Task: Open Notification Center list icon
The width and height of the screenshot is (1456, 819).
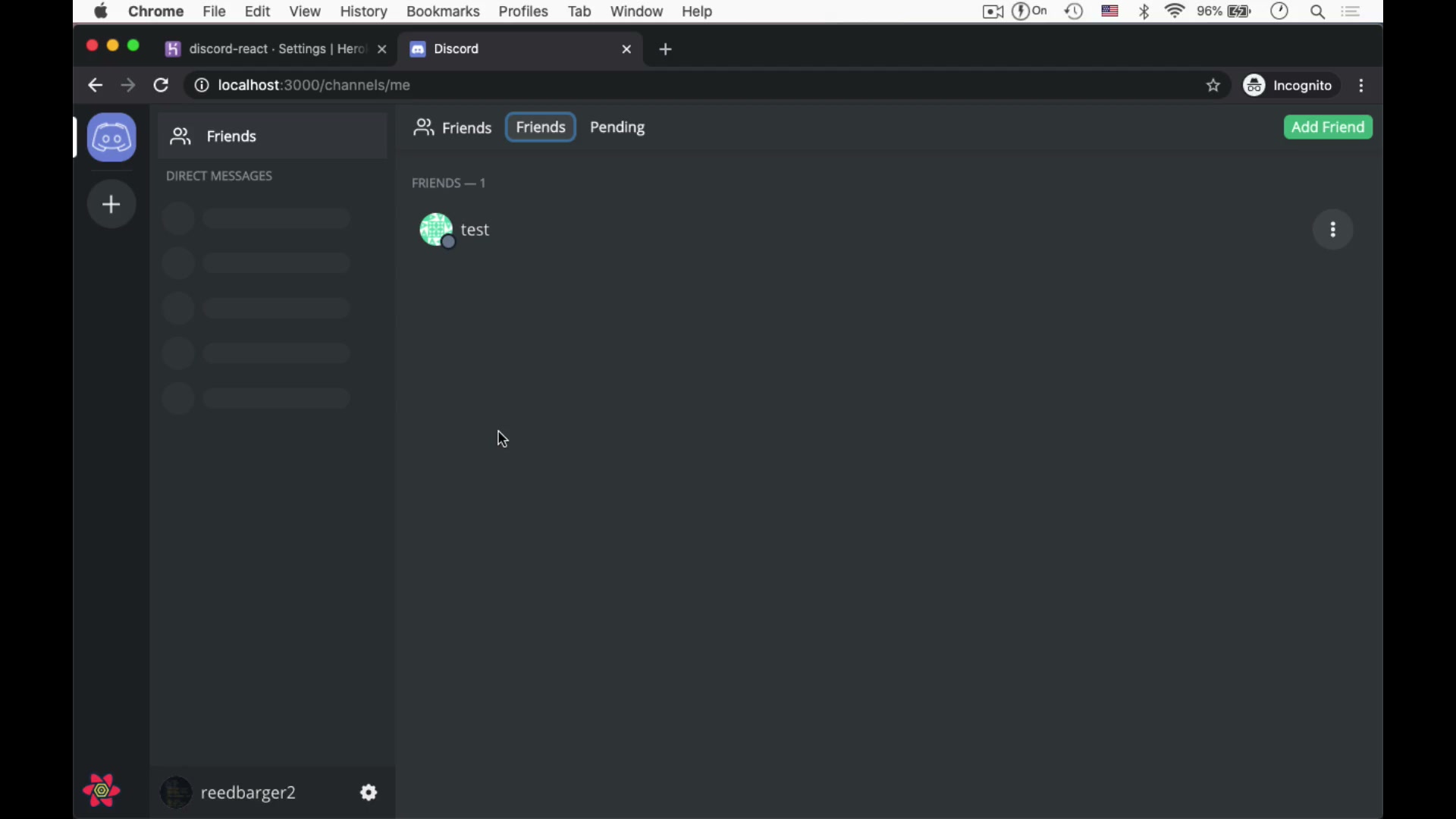Action: (x=1351, y=11)
